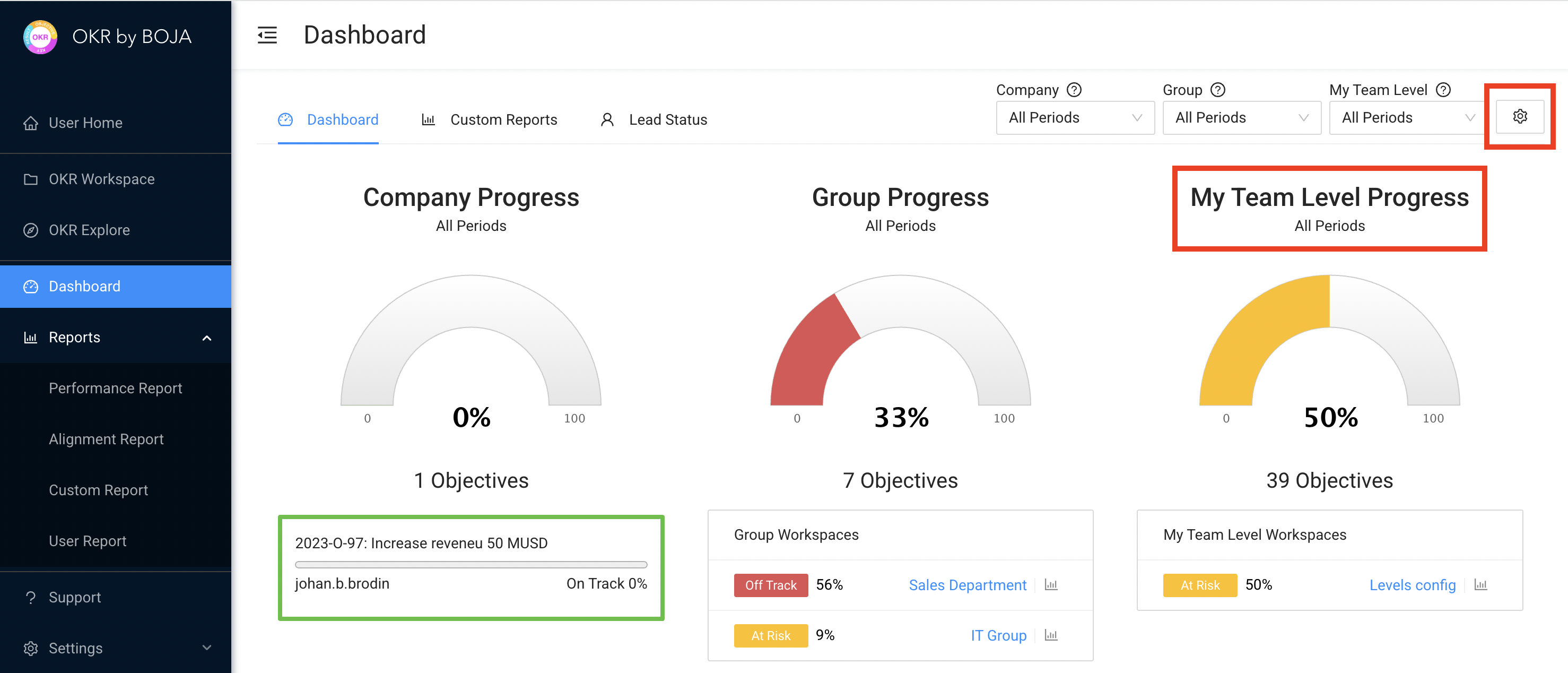Open dashboard settings gear icon
The height and width of the screenshot is (673, 1568).
click(x=1519, y=116)
